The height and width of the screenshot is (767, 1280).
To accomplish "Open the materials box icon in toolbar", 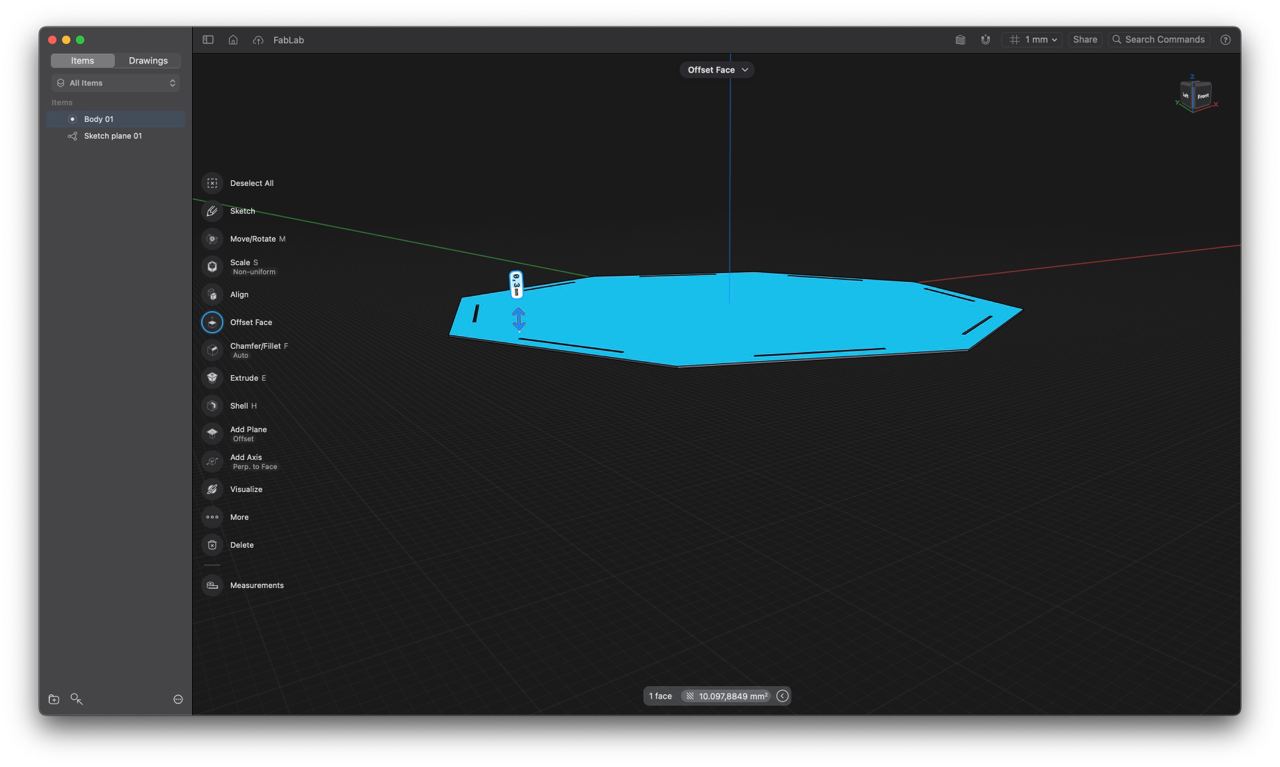I will [960, 40].
